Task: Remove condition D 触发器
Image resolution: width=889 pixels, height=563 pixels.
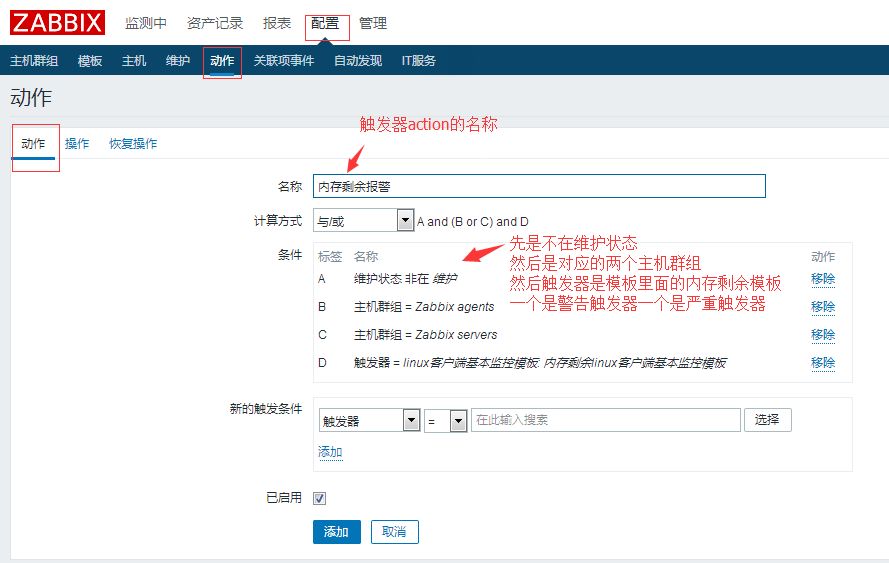Action: click(x=823, y=363)
